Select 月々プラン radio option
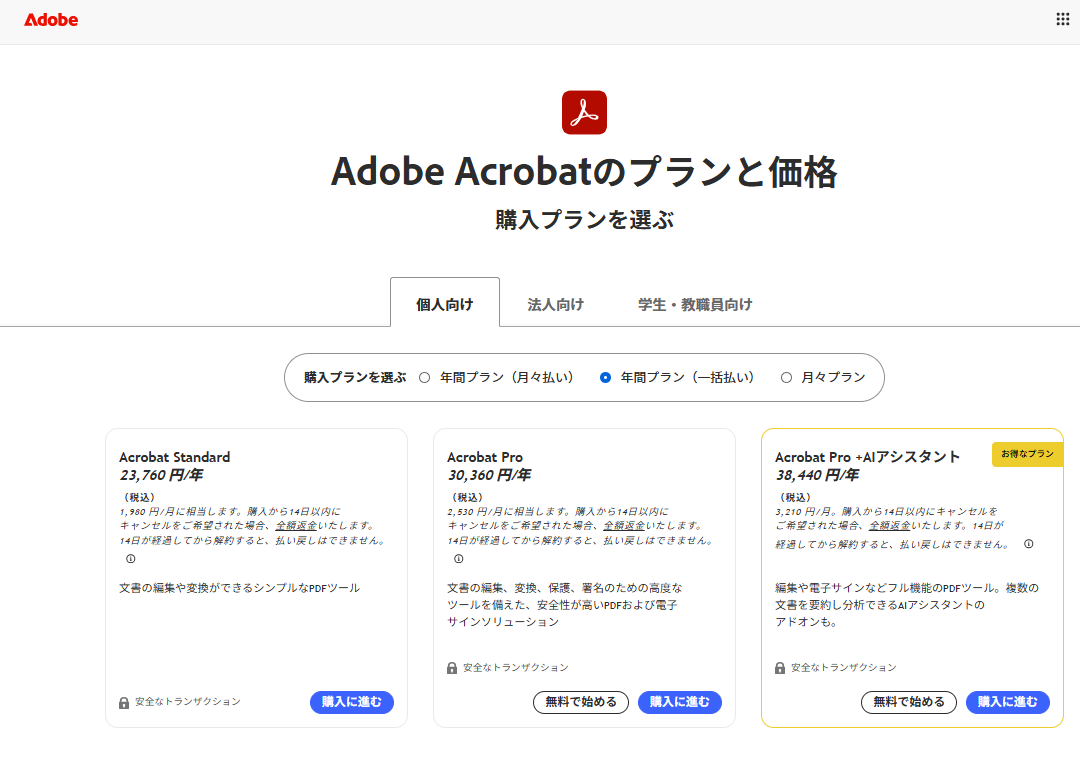Viewport: 1080px width, 777px height. coord(786,377)
